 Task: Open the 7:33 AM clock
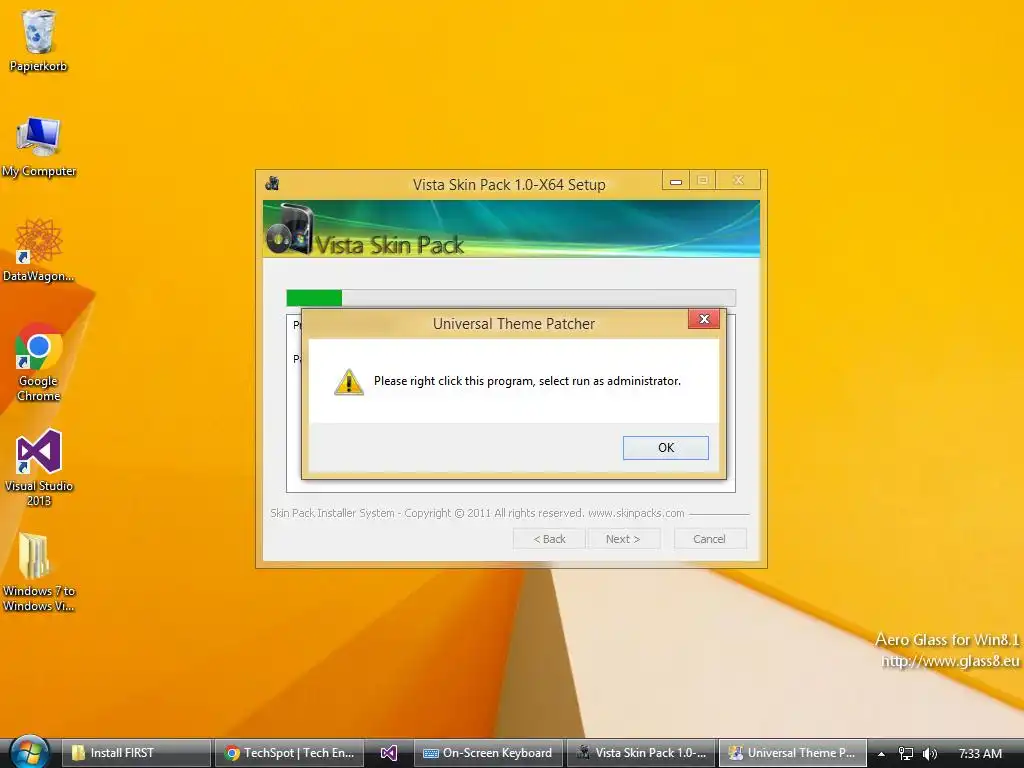pos(980,754)
